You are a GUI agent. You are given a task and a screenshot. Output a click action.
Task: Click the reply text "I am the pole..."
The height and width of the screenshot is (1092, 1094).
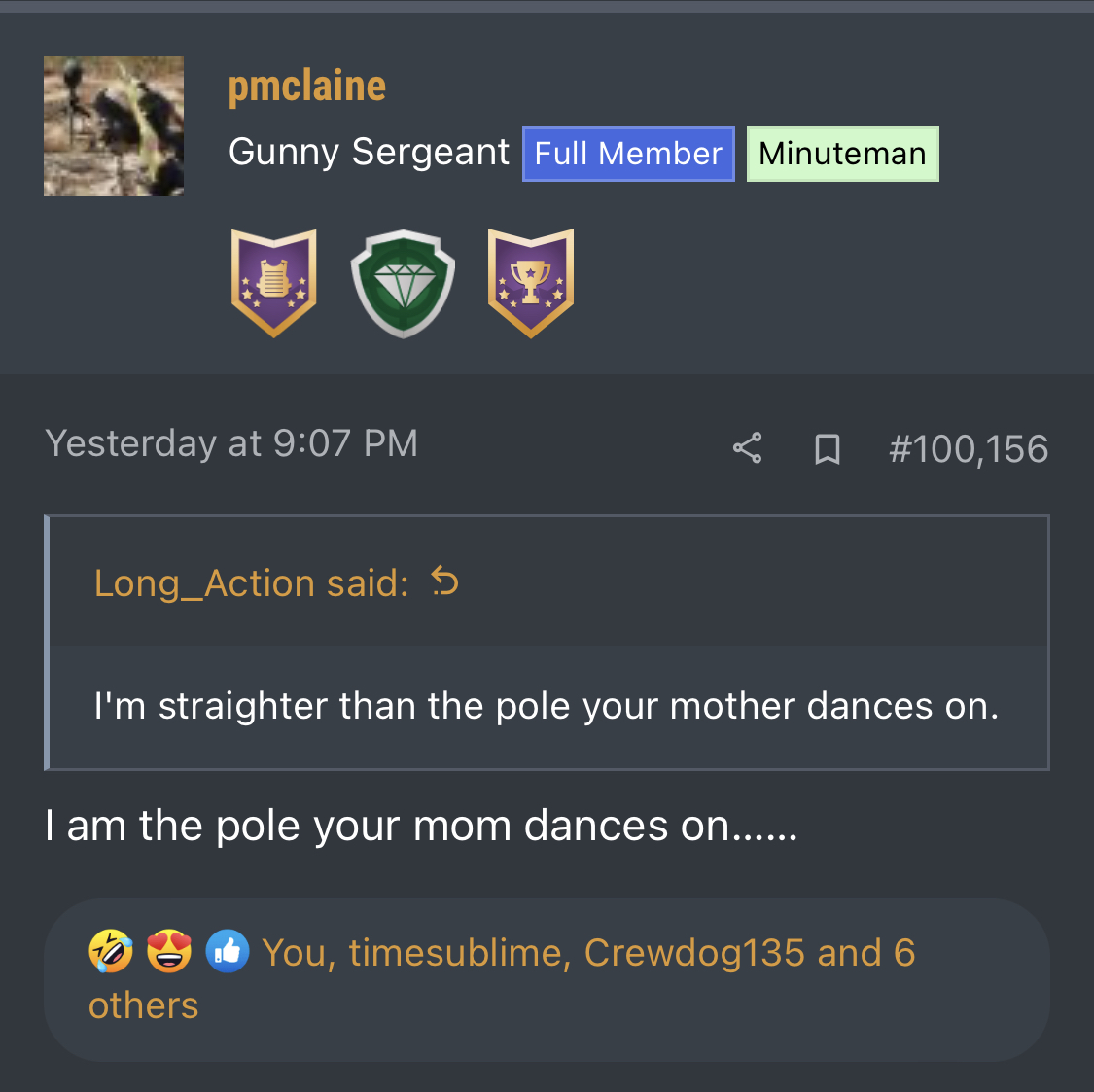point(421,827)
